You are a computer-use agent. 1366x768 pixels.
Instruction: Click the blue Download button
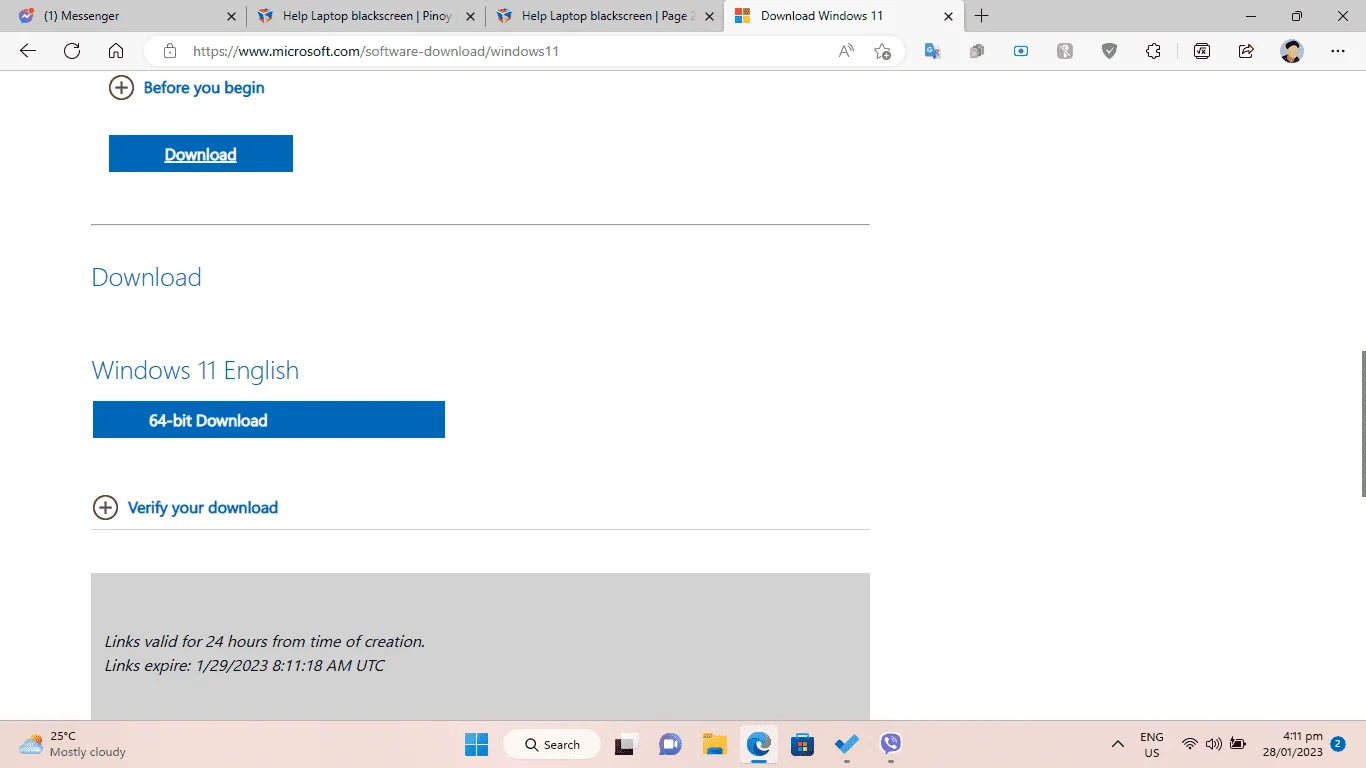[201, 154]
